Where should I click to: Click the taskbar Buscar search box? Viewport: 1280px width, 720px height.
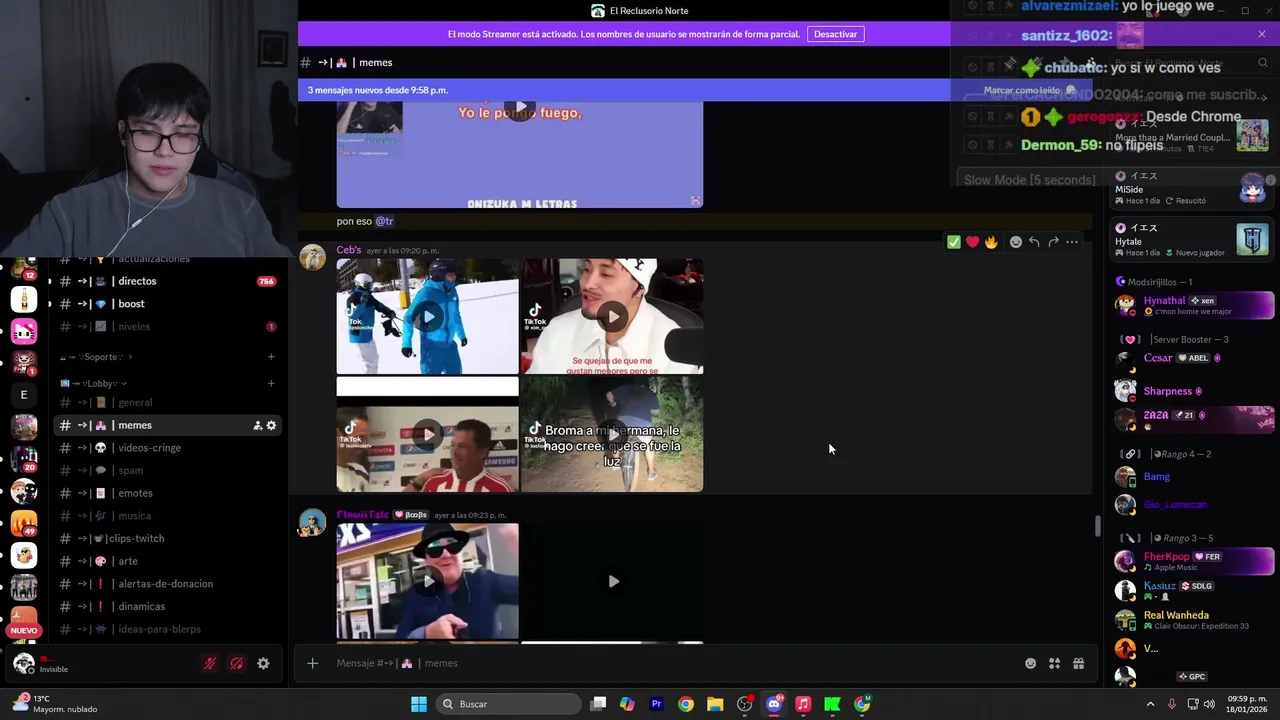(508, 704)
